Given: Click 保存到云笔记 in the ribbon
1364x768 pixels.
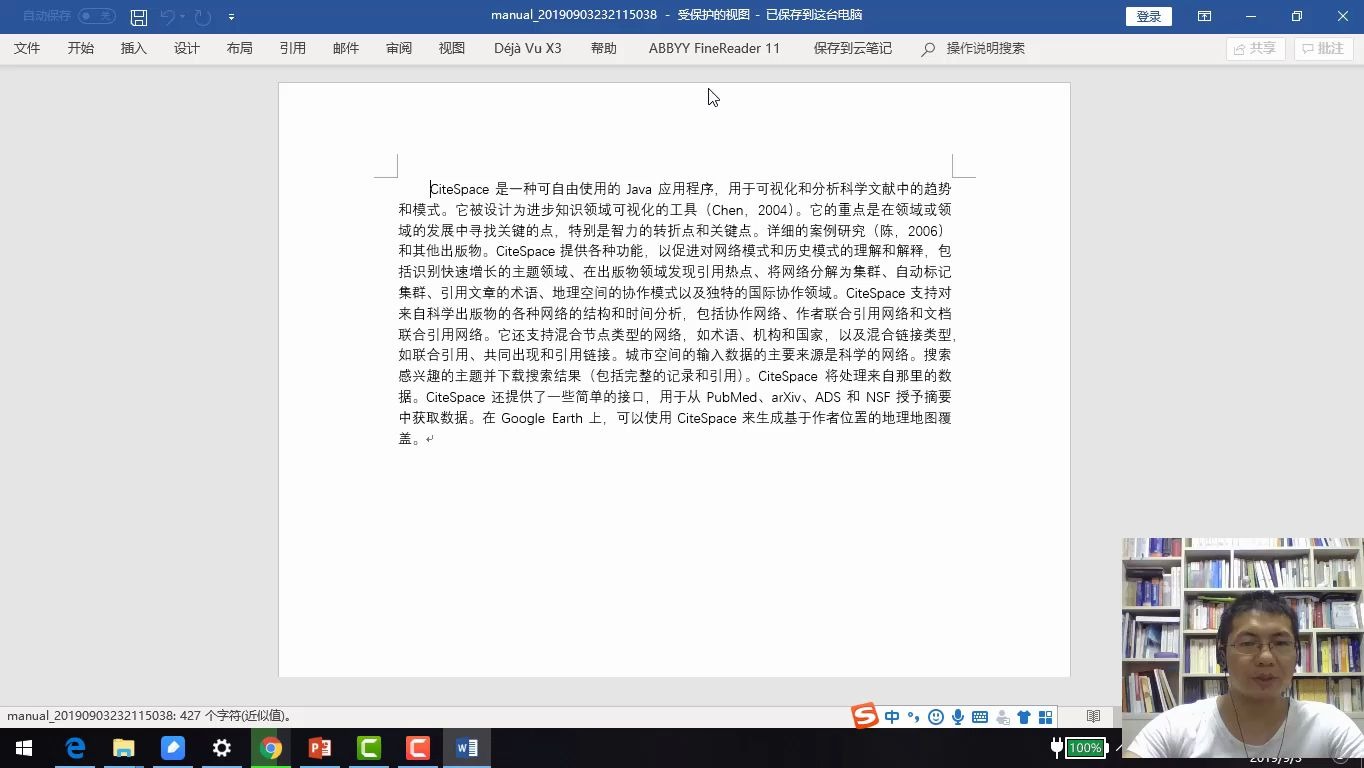Looking at the screenshot, I should click(851, 47).
